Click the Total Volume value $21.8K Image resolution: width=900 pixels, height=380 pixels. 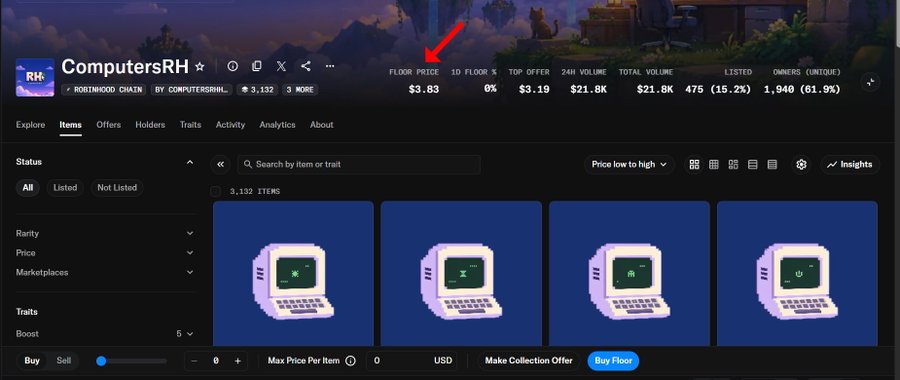tap(655, 90)
